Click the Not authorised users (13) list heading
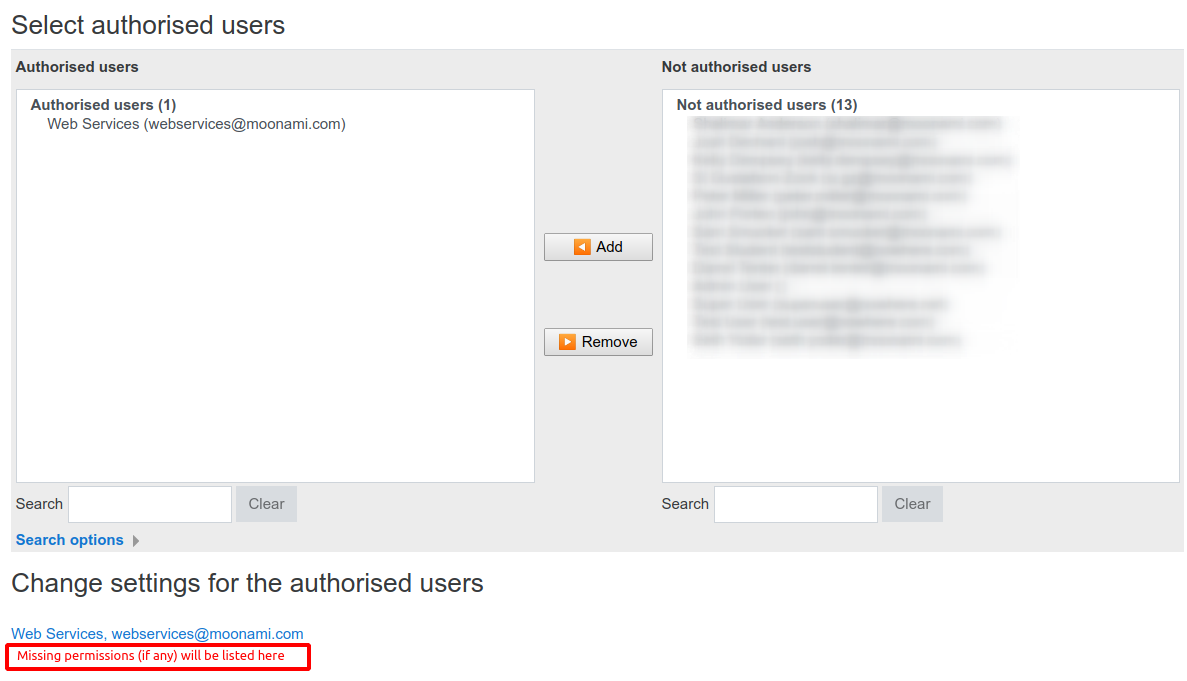The height and width of the screenshot is (681, 1187). tap(766, 104)
